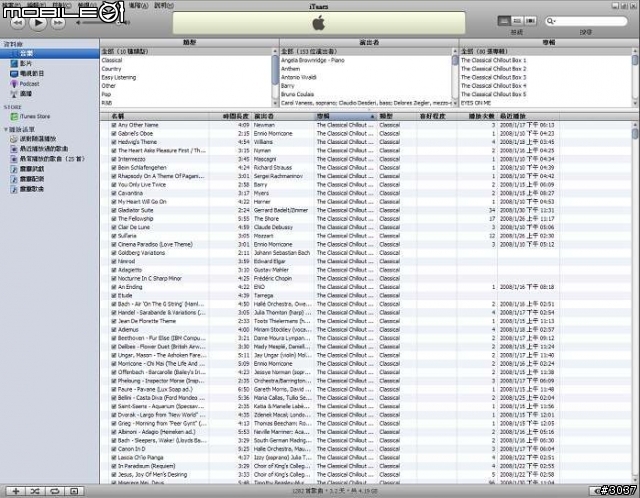Click the artist list scroll-up arrow
This screenshot has width=640, height=498.
coord(455,51)
